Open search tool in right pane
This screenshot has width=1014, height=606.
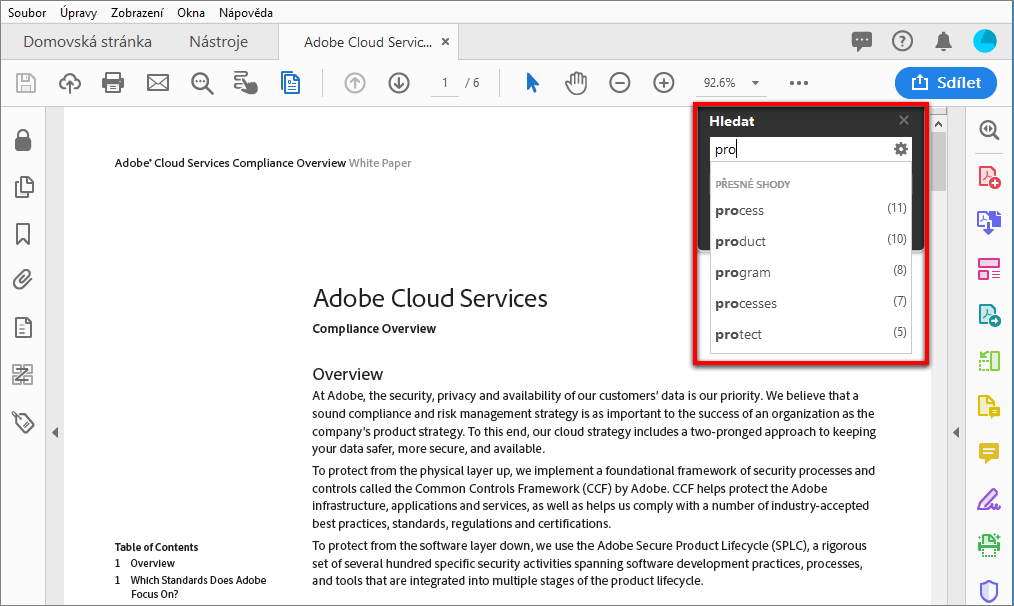click(x=989, y=130)
